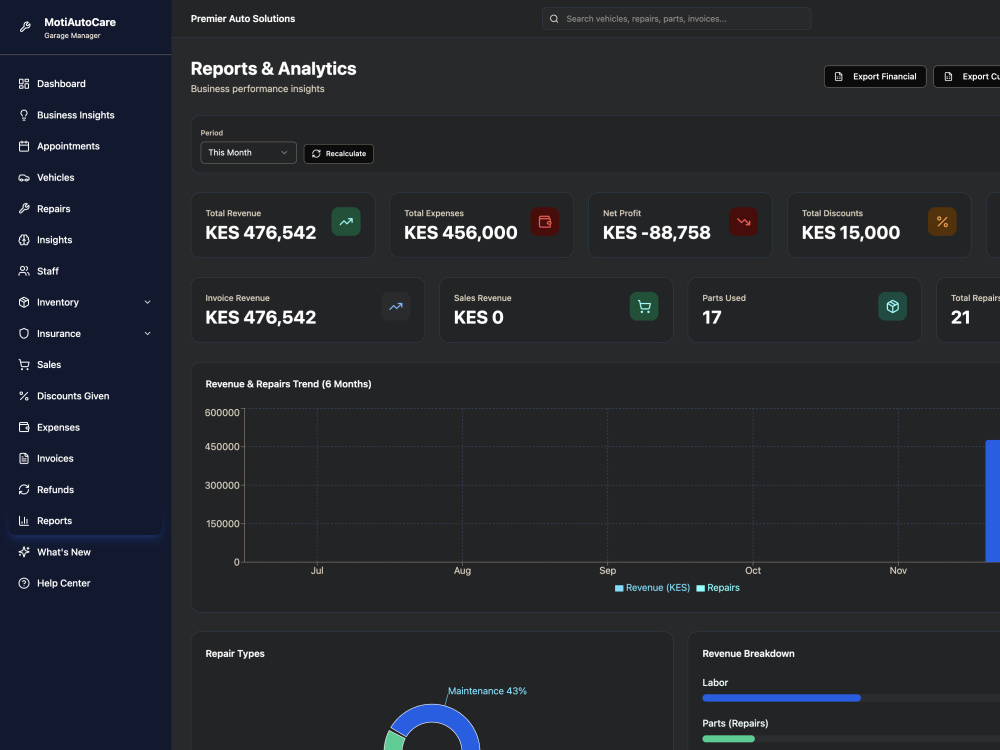Image resolution: width=1000 pixels, height=750 pixels.
Task: Click the Export Financial document icon
Action: [839, 77]
